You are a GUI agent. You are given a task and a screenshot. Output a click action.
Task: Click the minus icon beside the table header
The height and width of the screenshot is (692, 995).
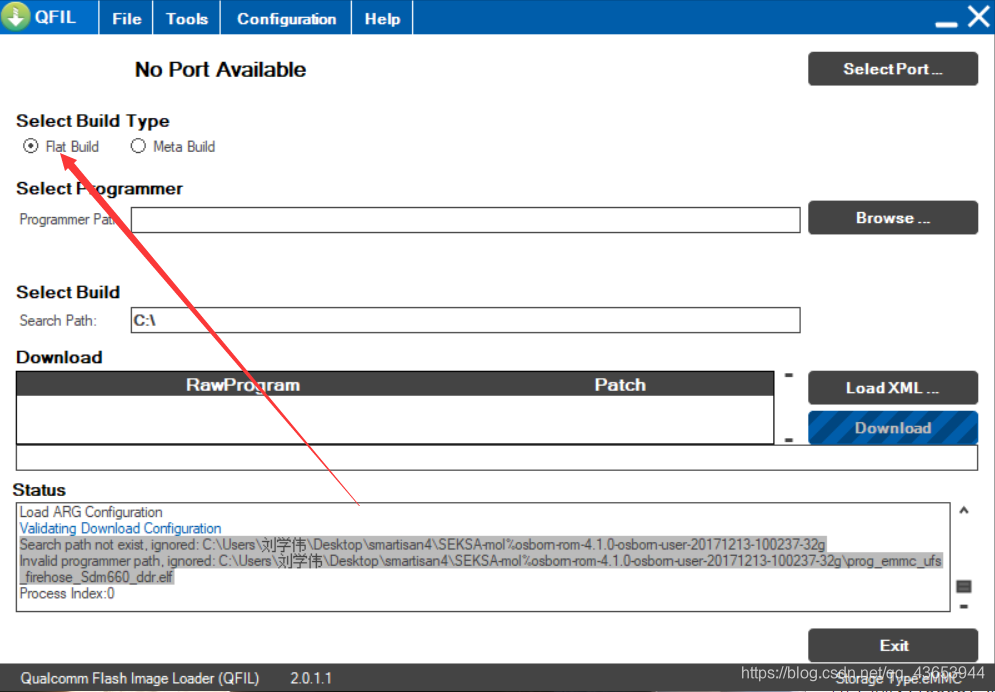click(789, 375)
